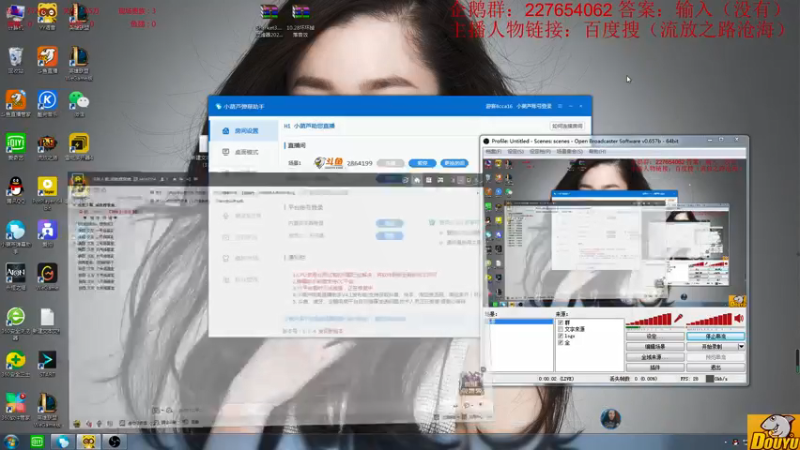Switch to YY raccoon app in taskbar
Image resolution: width=800 pixels, height=450 pixels.
[x=88, y=442]
